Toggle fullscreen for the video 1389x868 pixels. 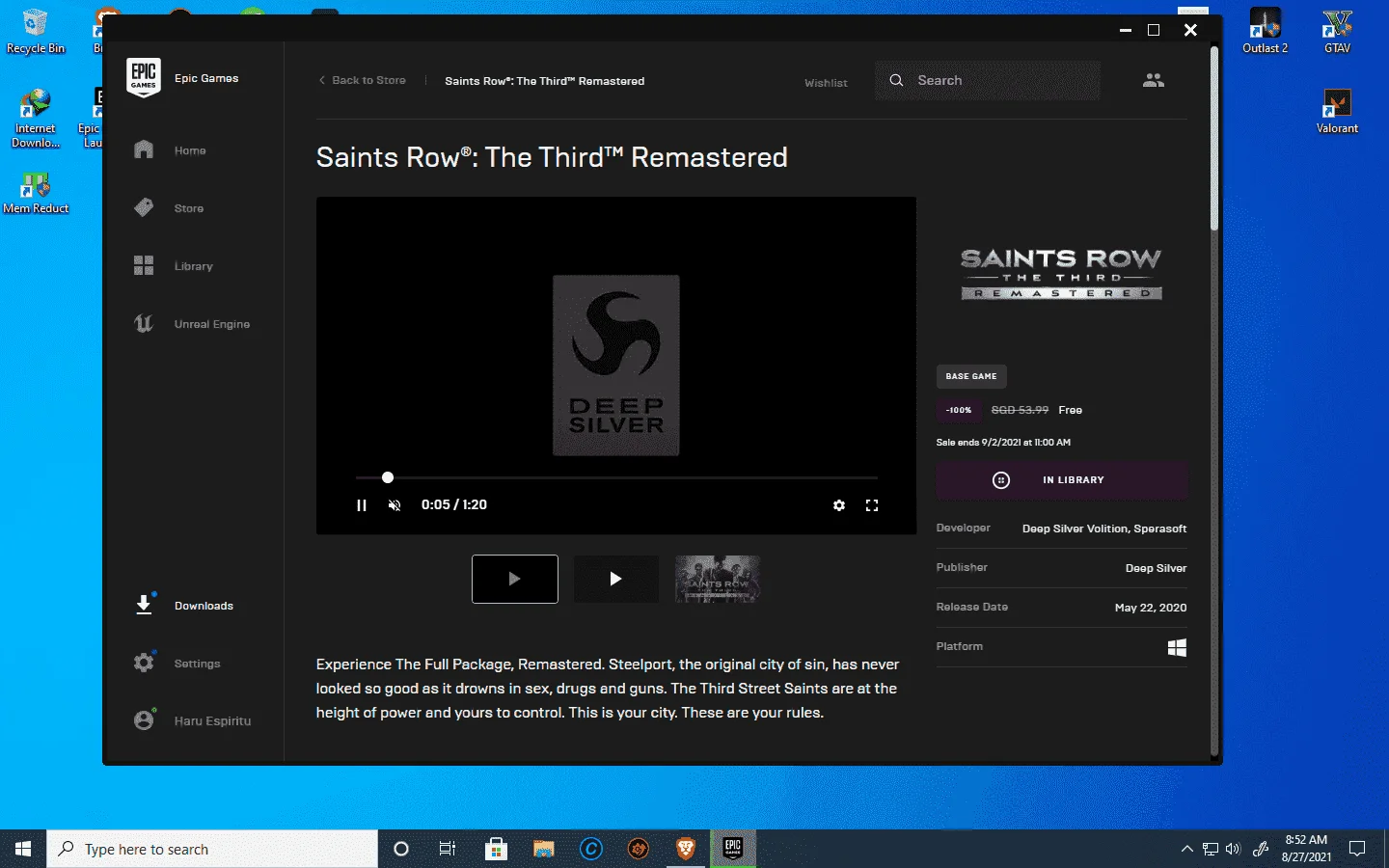coord(872,505)
